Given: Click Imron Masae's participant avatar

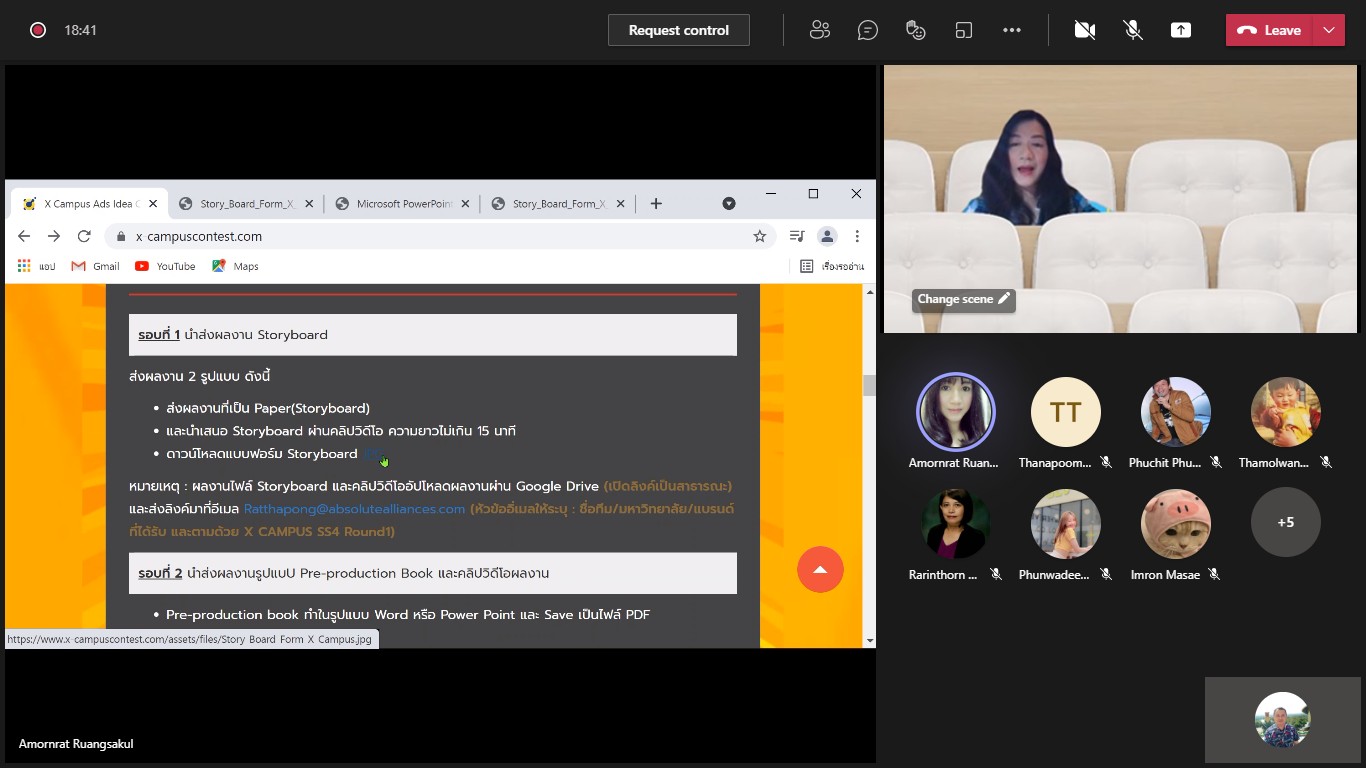Looking at the screenshot, I should click(1176, 523).
